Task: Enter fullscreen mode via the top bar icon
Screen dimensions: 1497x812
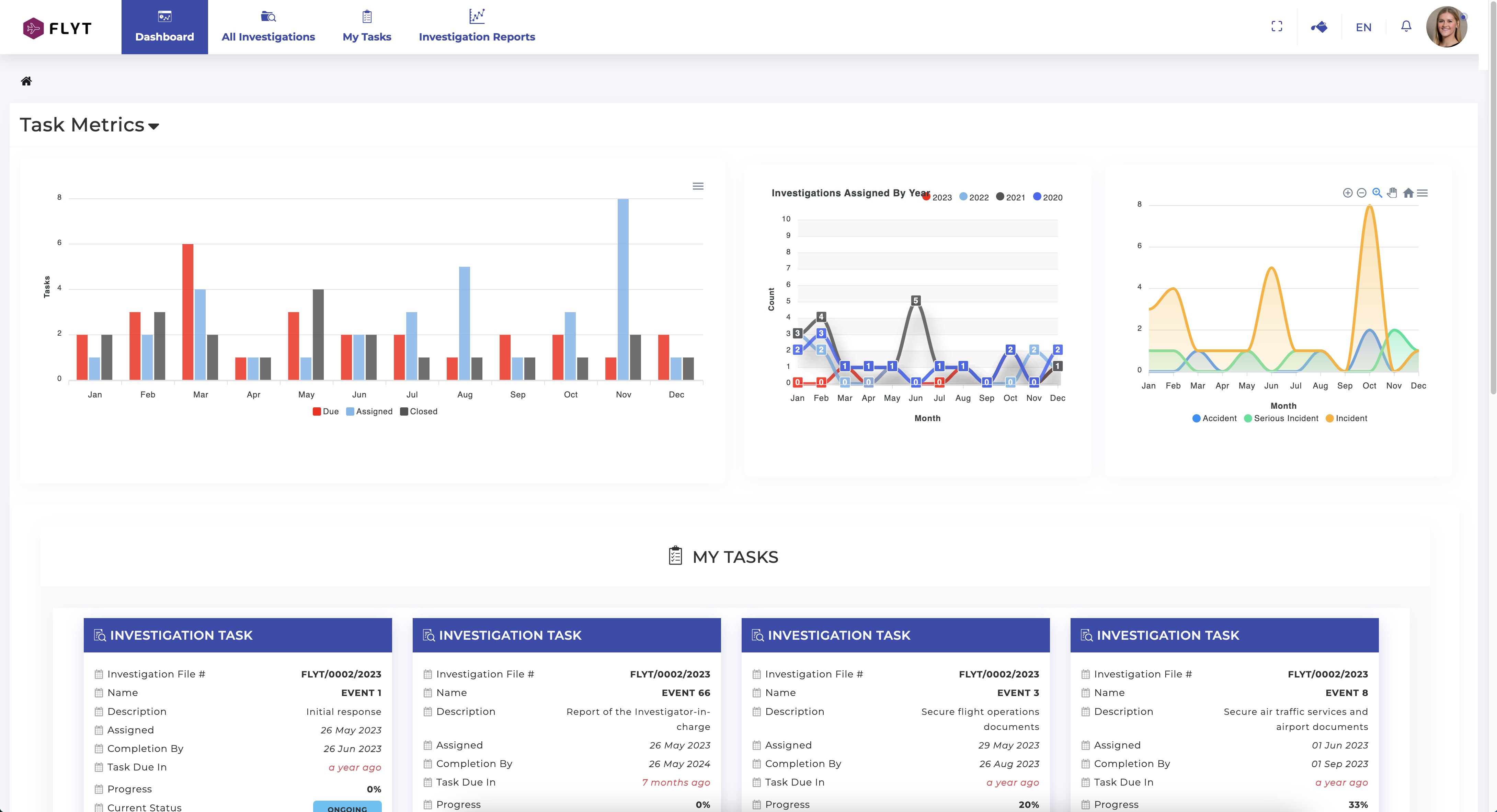Action: coord(1277,27)
